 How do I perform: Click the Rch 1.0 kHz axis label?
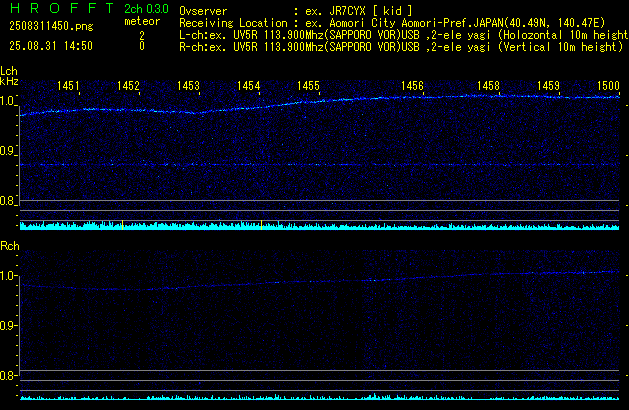(7, 276)
